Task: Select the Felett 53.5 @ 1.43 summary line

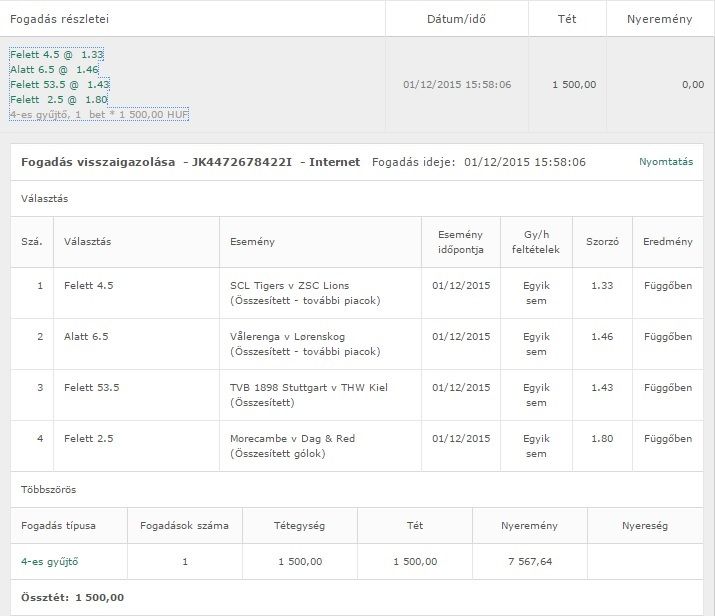Action: click(59, 85)
